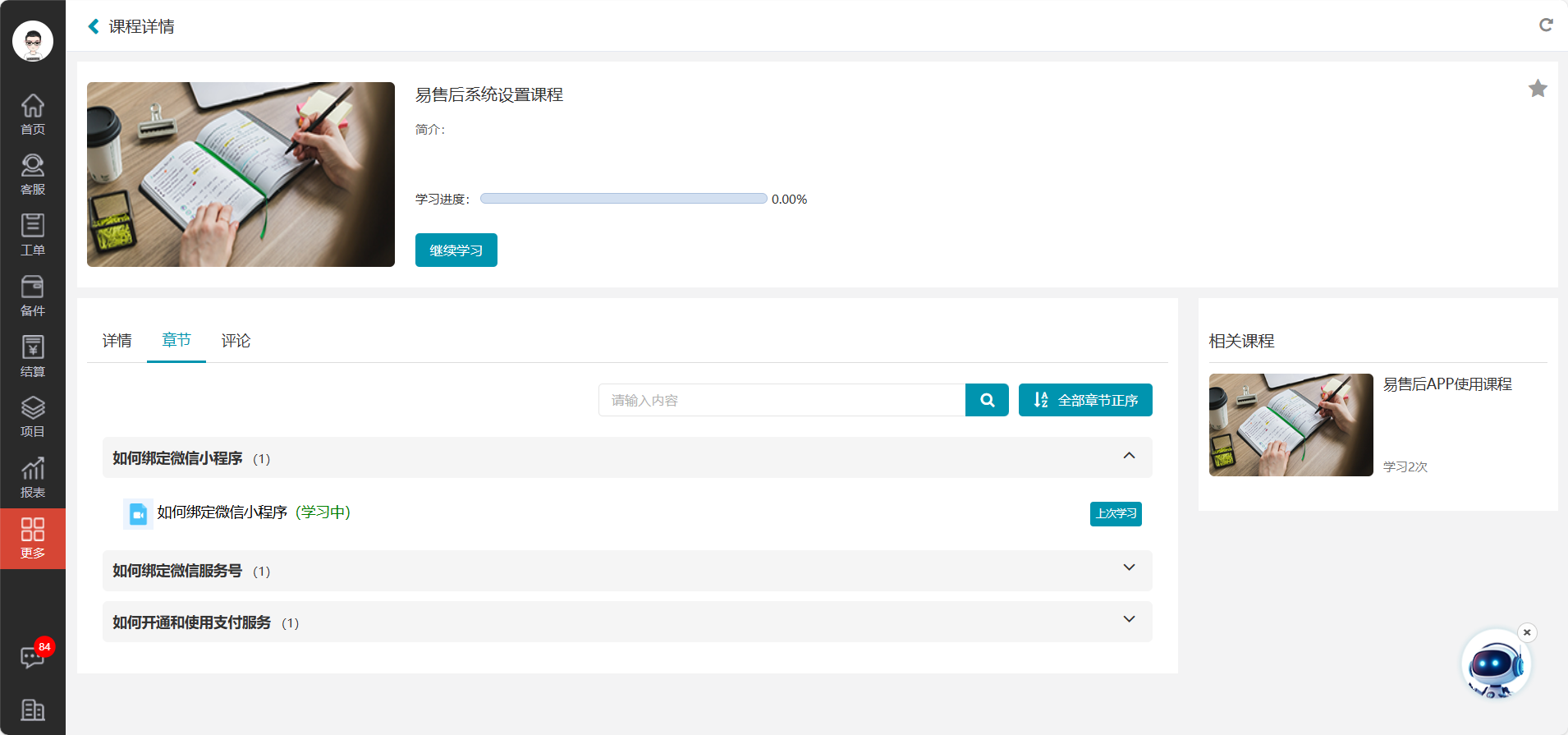Open the video lesson file icon
This screenshot has width=1568, height=735.
pyautogui.click(x=138, y=514)
